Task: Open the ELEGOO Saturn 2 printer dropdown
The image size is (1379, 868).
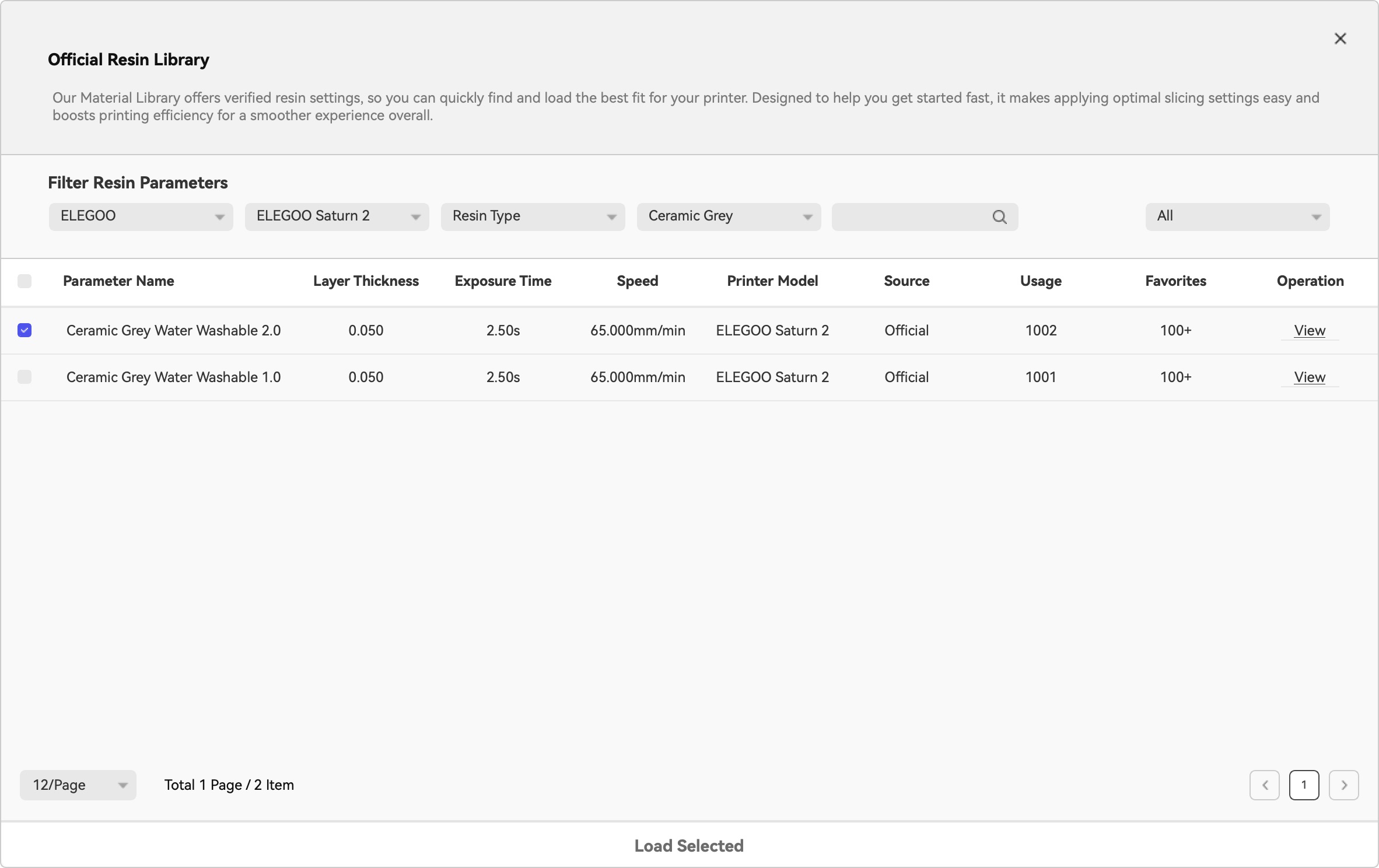Action: 337,217
